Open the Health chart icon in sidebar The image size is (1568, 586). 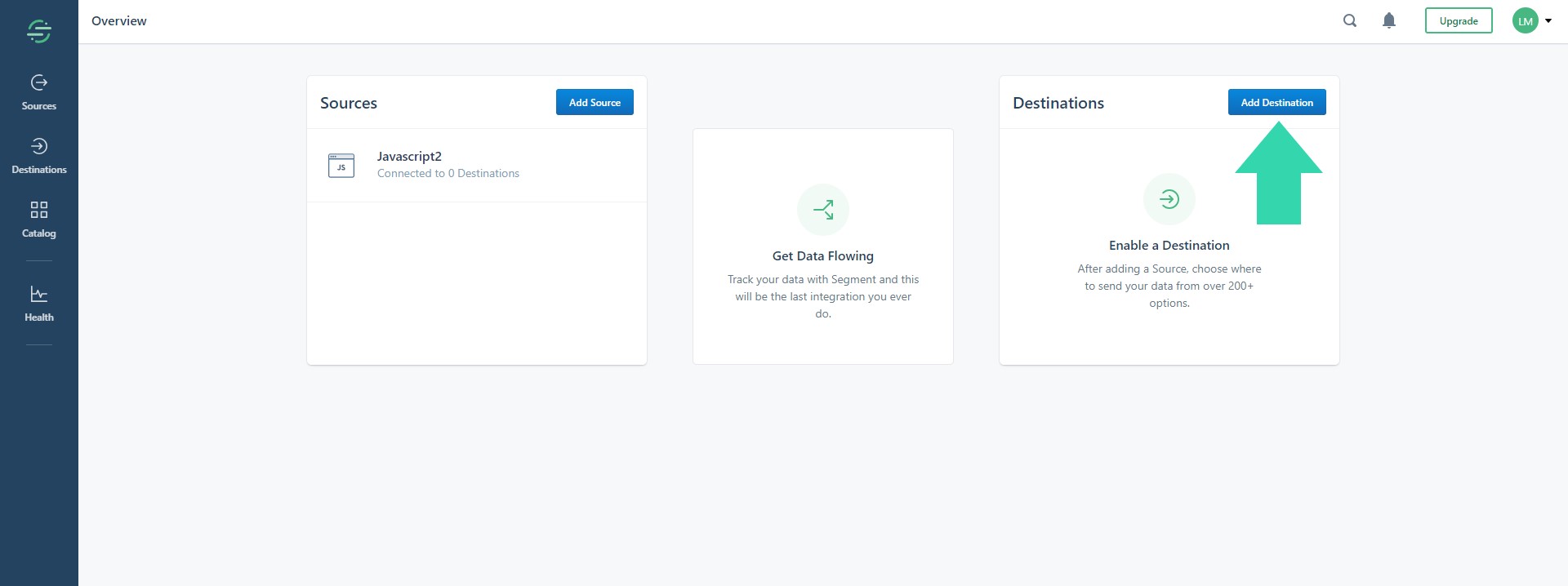[x=38, y=294]
